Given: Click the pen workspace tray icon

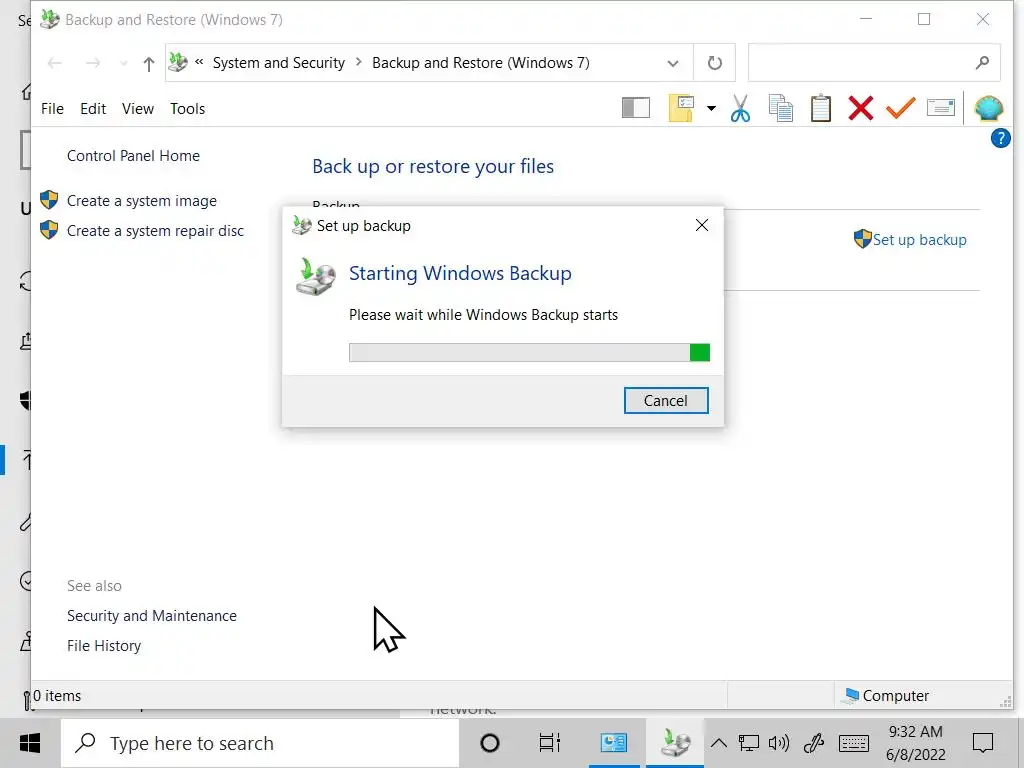Looking at the screenshot, I should [814, 743].
